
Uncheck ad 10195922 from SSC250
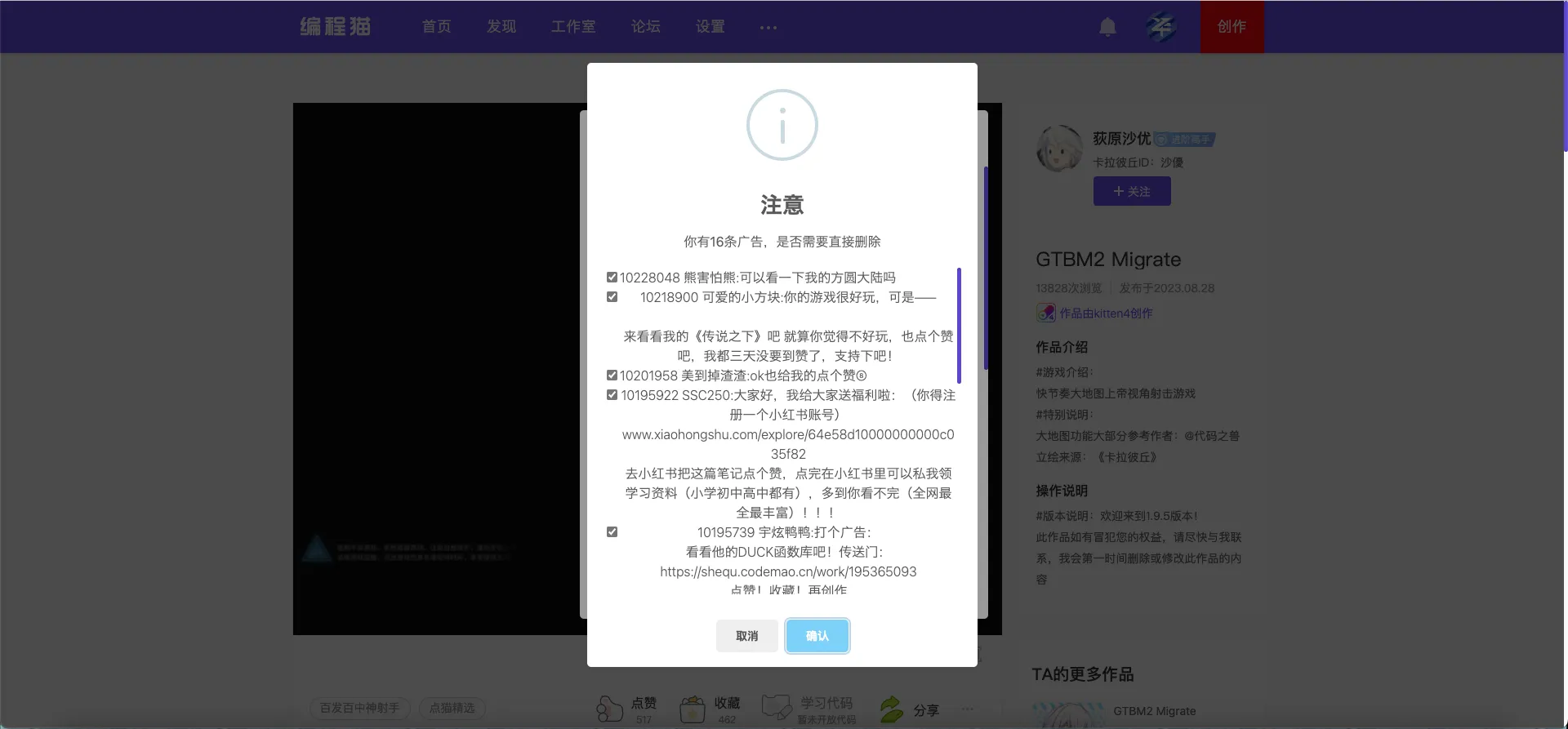(x=612, y=395)
